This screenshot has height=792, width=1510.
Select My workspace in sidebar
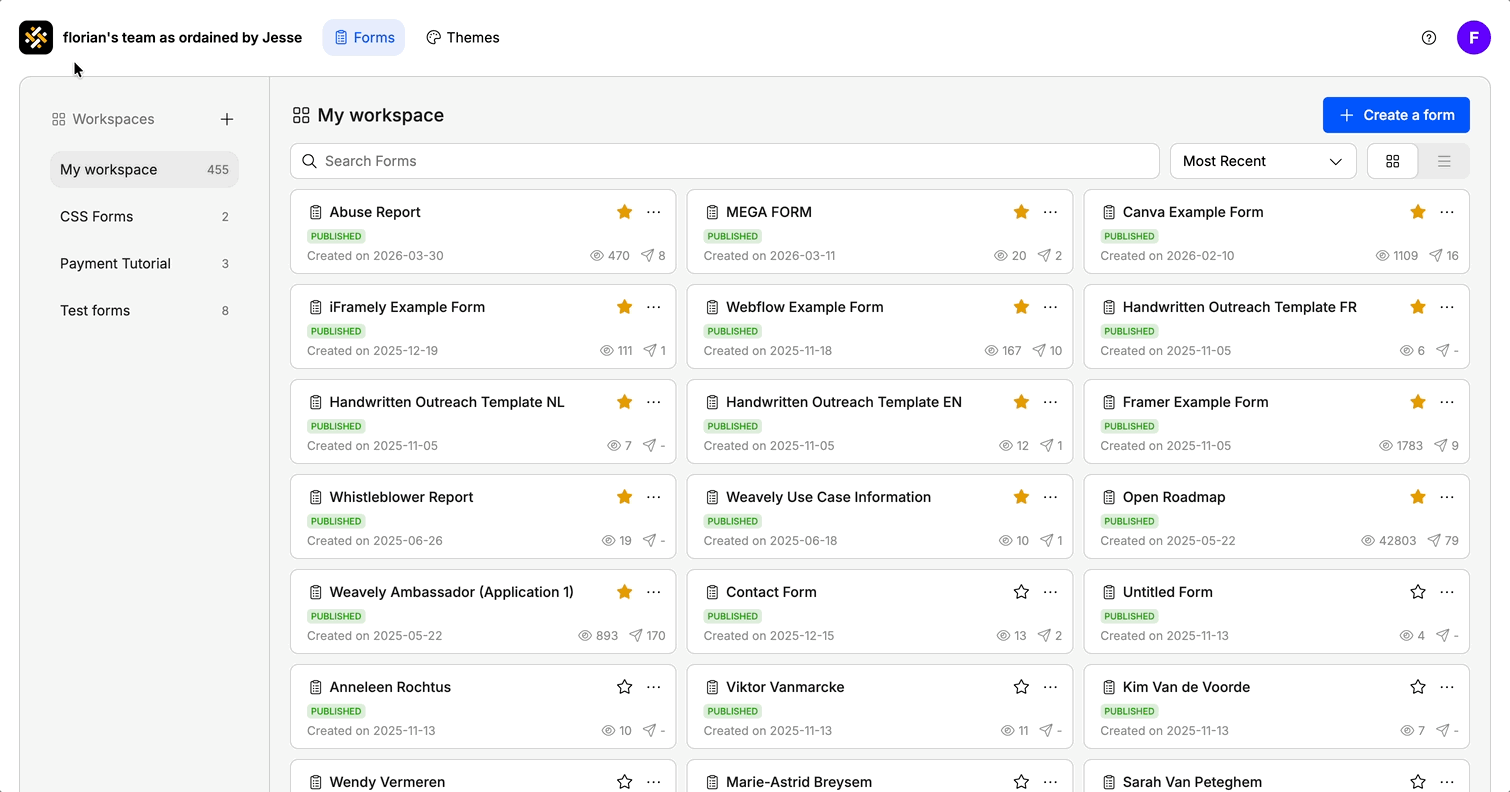click(x=144, y=170)
